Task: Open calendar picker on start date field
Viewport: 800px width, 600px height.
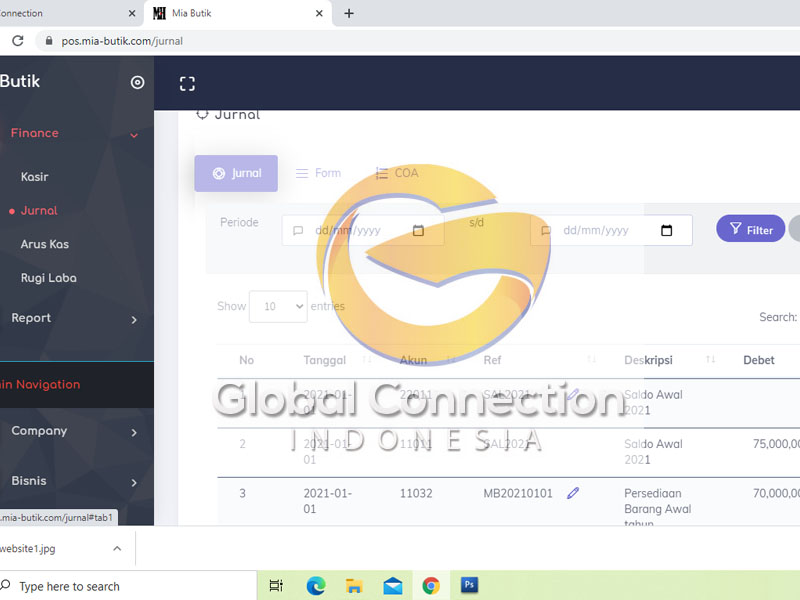Action: point(418,231)
